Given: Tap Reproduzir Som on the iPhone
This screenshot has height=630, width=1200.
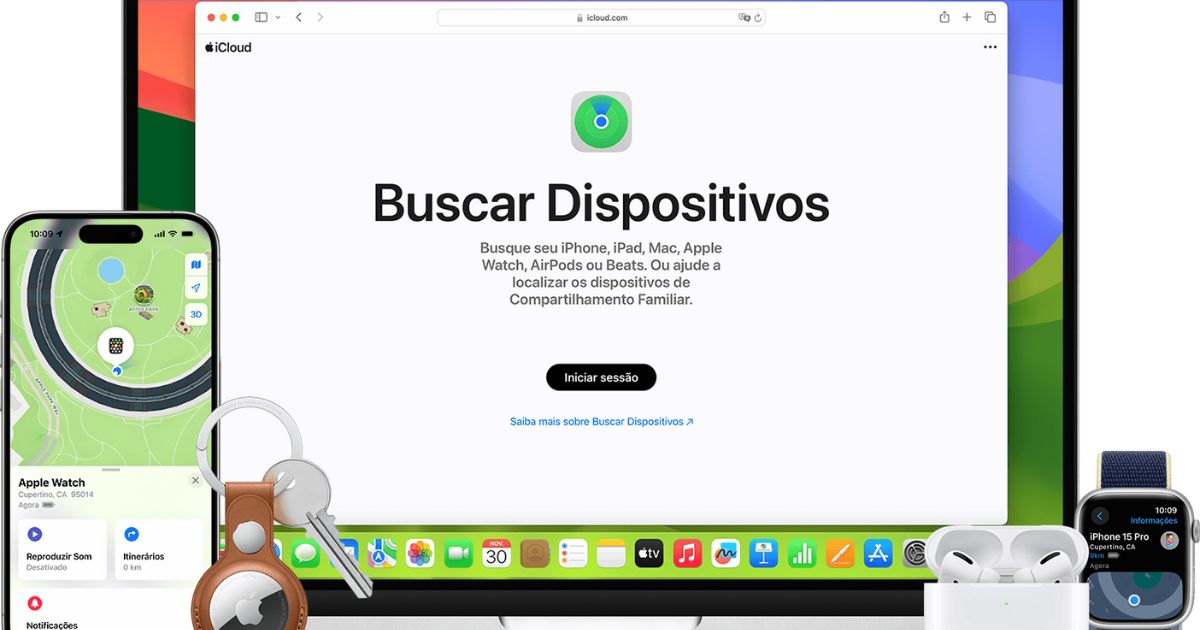Looking at the screenshot, I should click(62, 549).
